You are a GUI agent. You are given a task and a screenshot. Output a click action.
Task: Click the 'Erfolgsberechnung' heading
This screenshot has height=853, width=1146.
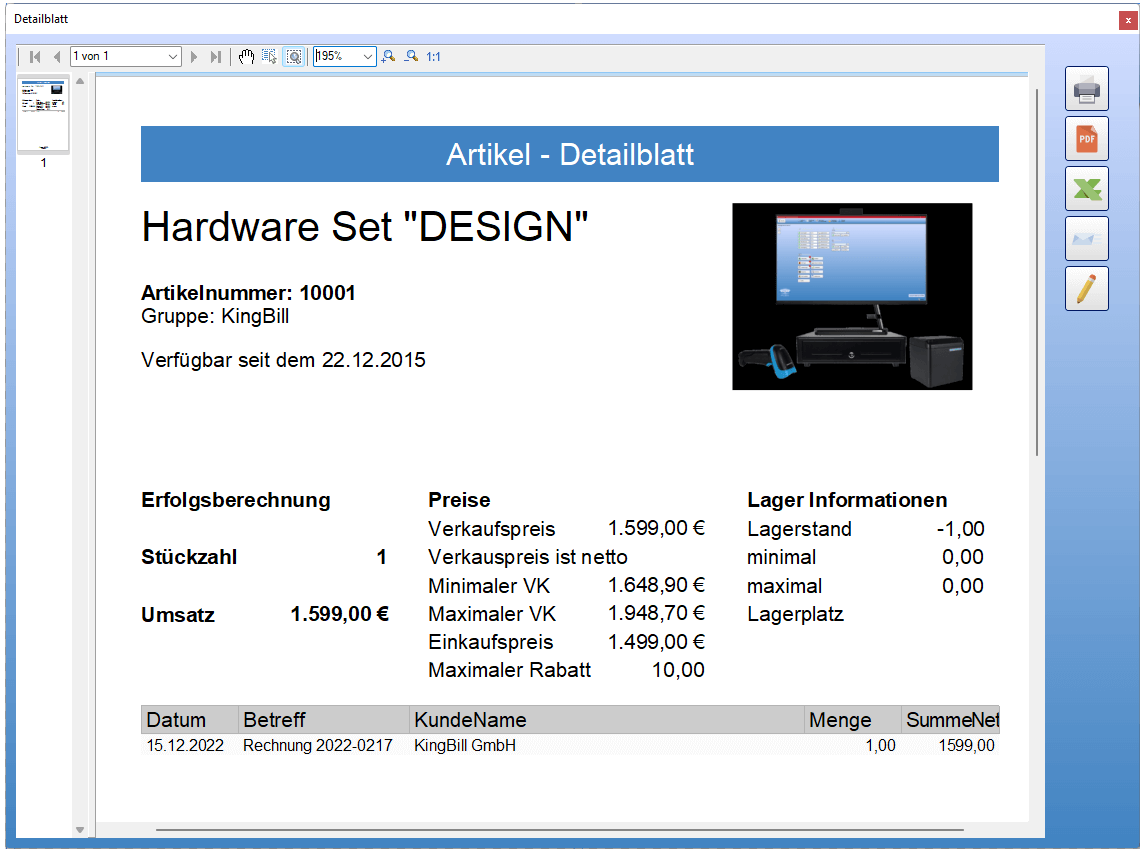(235, 500)
